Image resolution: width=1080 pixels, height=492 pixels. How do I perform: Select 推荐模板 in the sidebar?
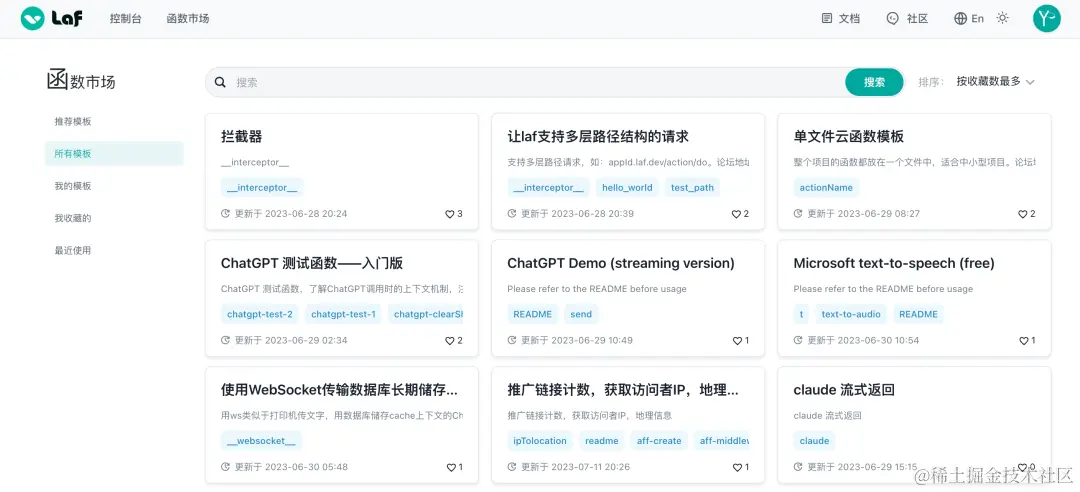coord(114,121)
